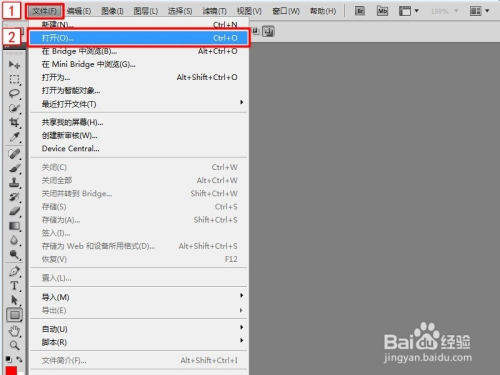Viewport: 500px width, 375px height.
Task: Select the Lasso tool
Action: point(14,94)
